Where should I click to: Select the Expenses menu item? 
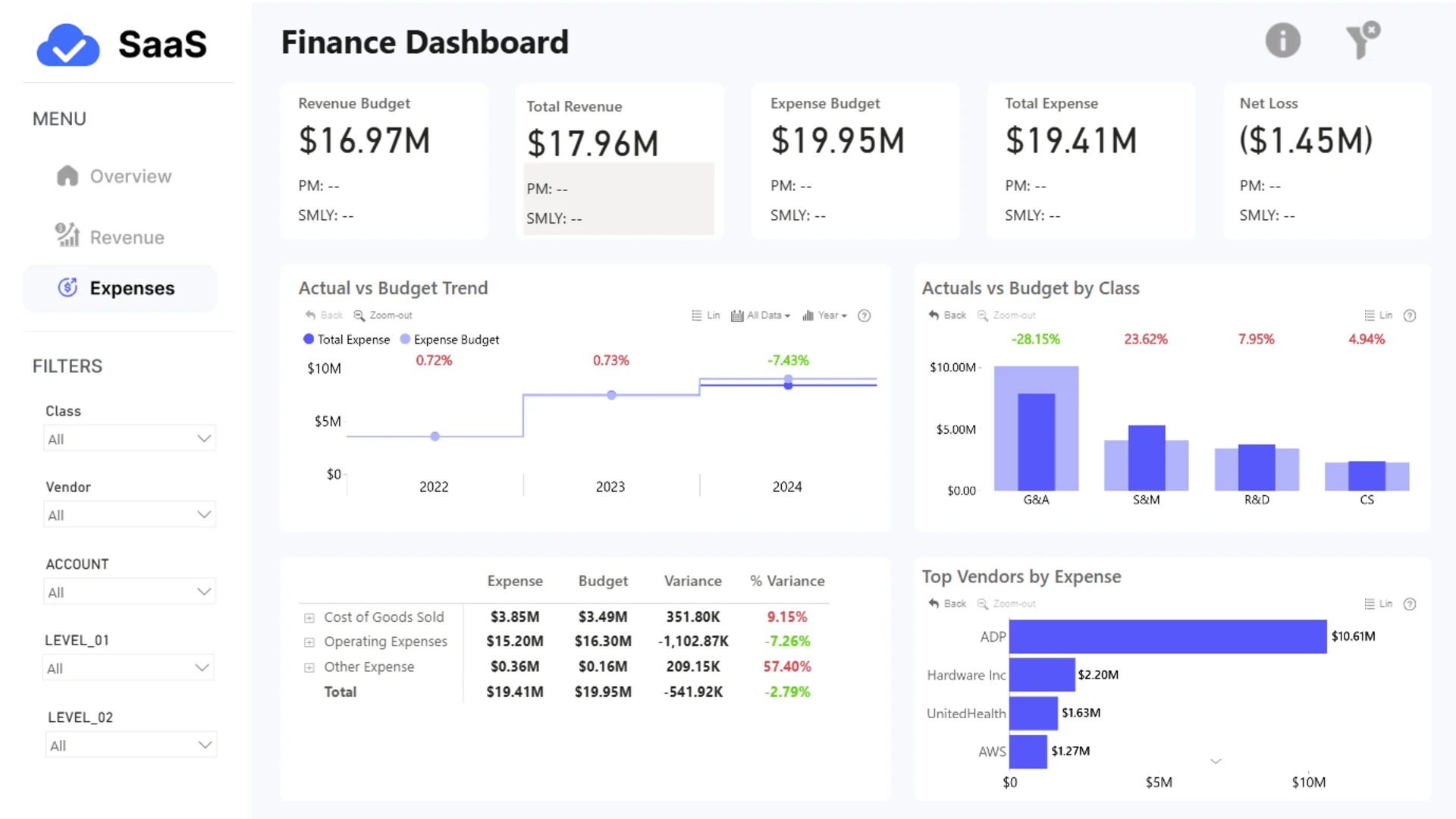(x=120, y=288)
